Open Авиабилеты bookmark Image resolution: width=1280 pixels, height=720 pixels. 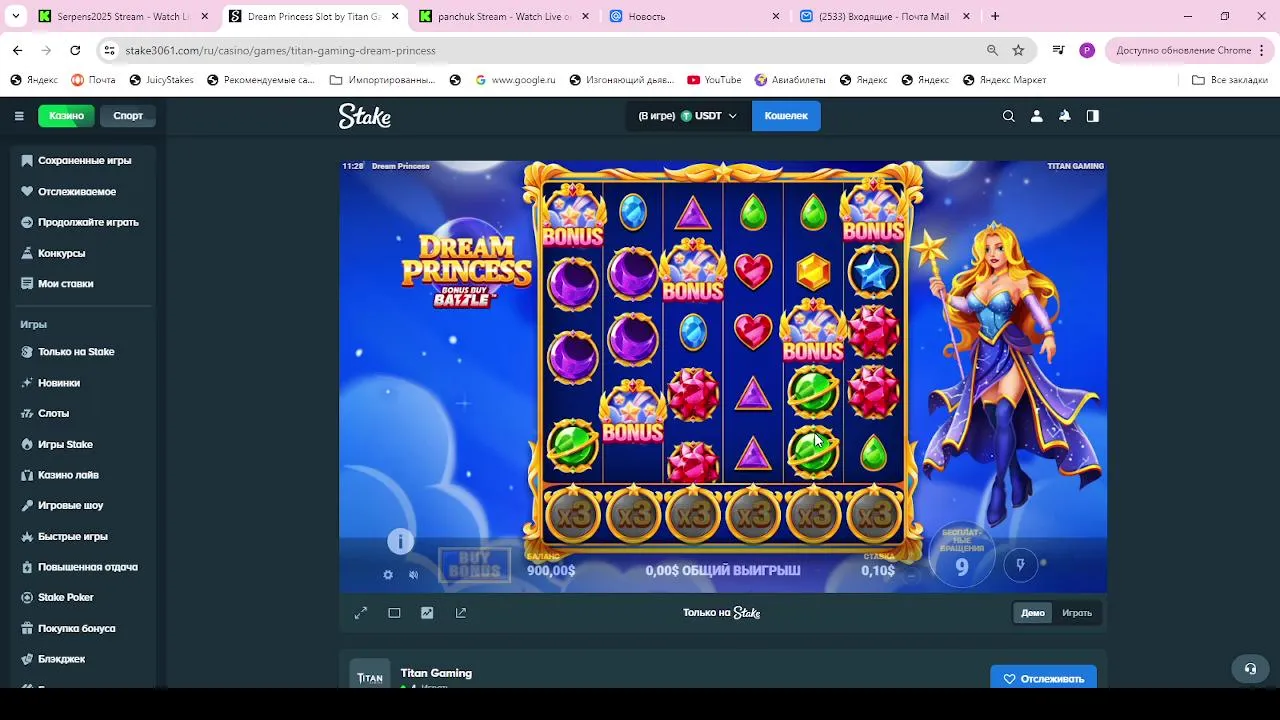tap(790, 80)
